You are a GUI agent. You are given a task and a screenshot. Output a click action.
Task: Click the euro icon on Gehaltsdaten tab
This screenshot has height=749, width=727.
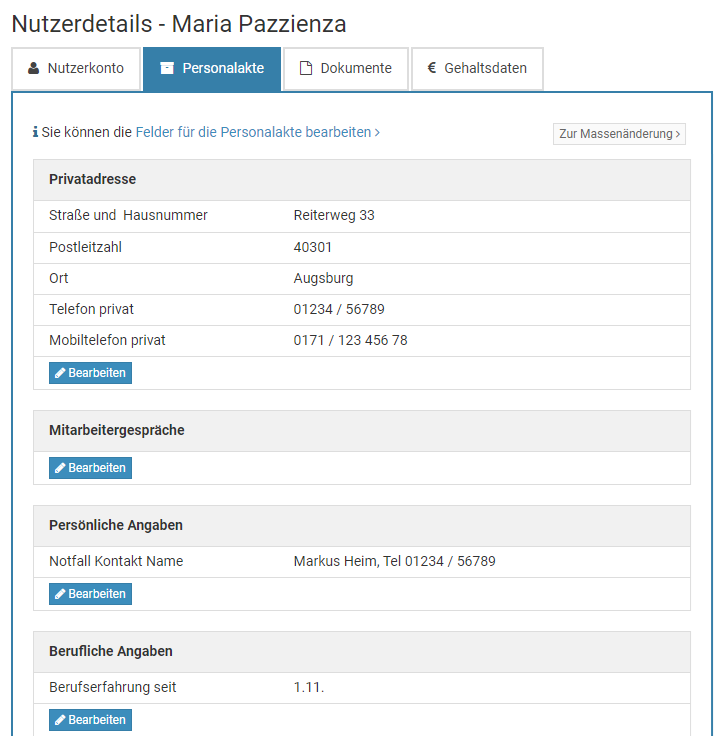pos(432,69)
